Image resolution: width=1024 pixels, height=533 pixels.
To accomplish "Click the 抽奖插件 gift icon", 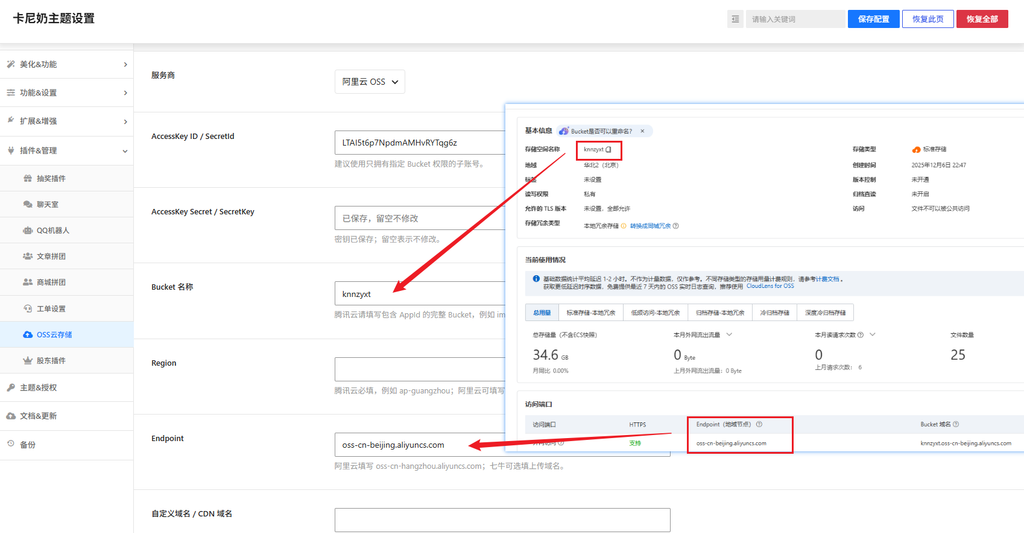I will pos(27,178).
